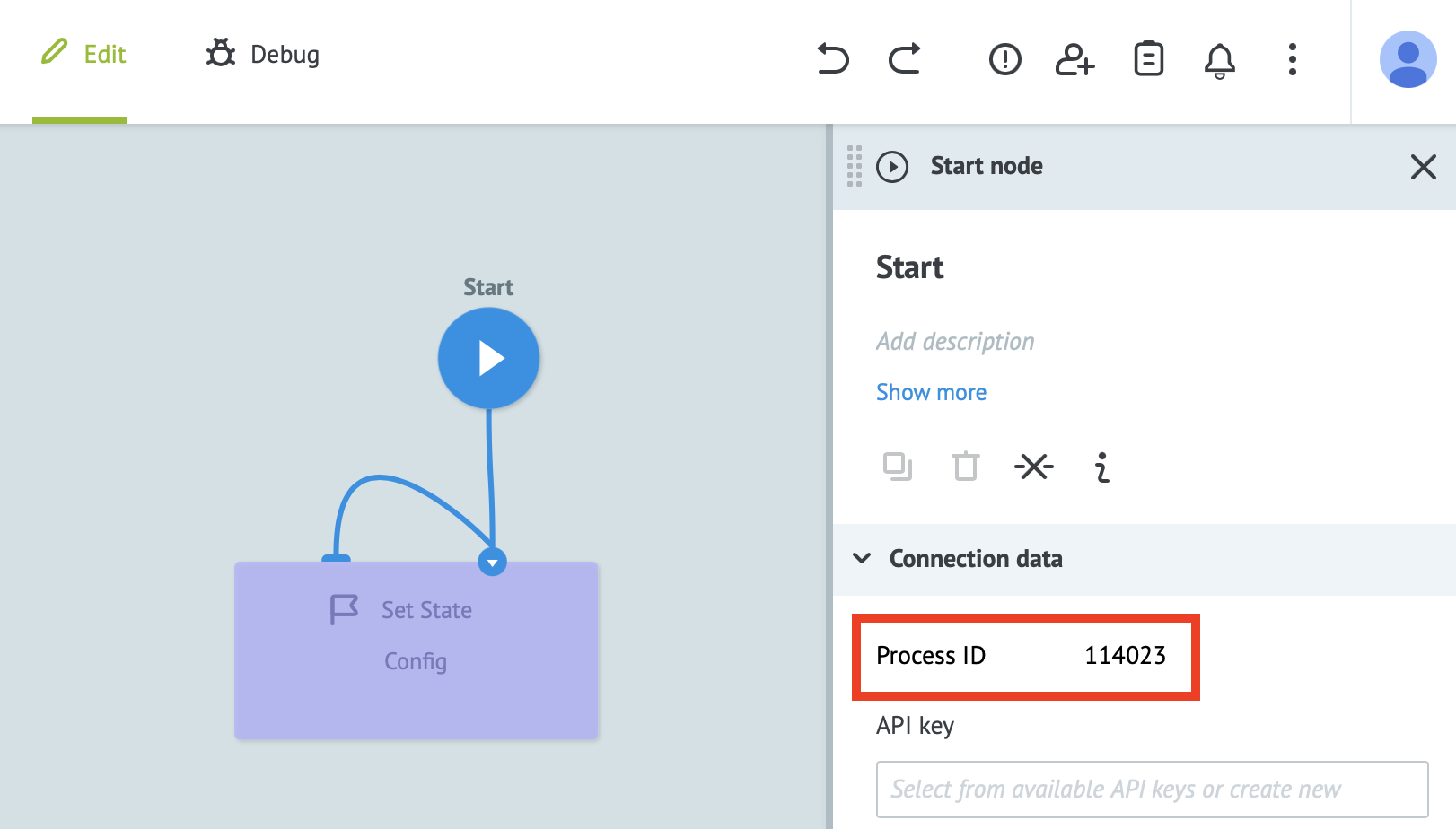Open the clipboard log icon
The width and height of the screenshot is (1456, 829).
click(1148, 60)
